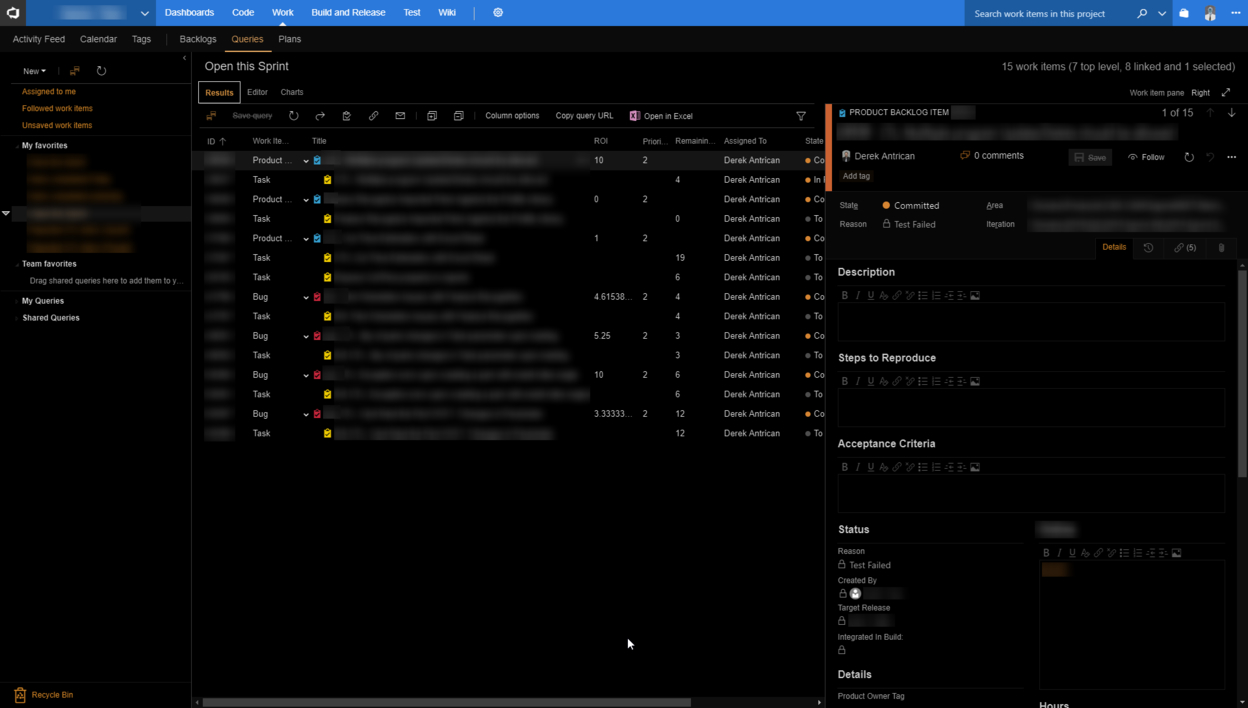This screenshot has height=708, width=1248.
Task: Open the work item History tab icon
Action: [1149, 247]
